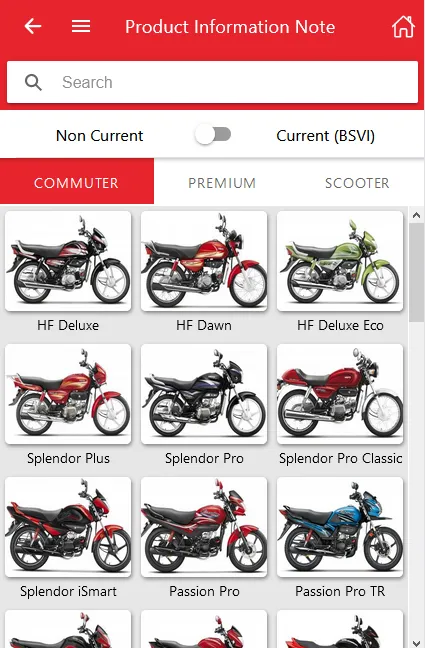Click into the Search field

pyautogui.click(x=212, y=82)
